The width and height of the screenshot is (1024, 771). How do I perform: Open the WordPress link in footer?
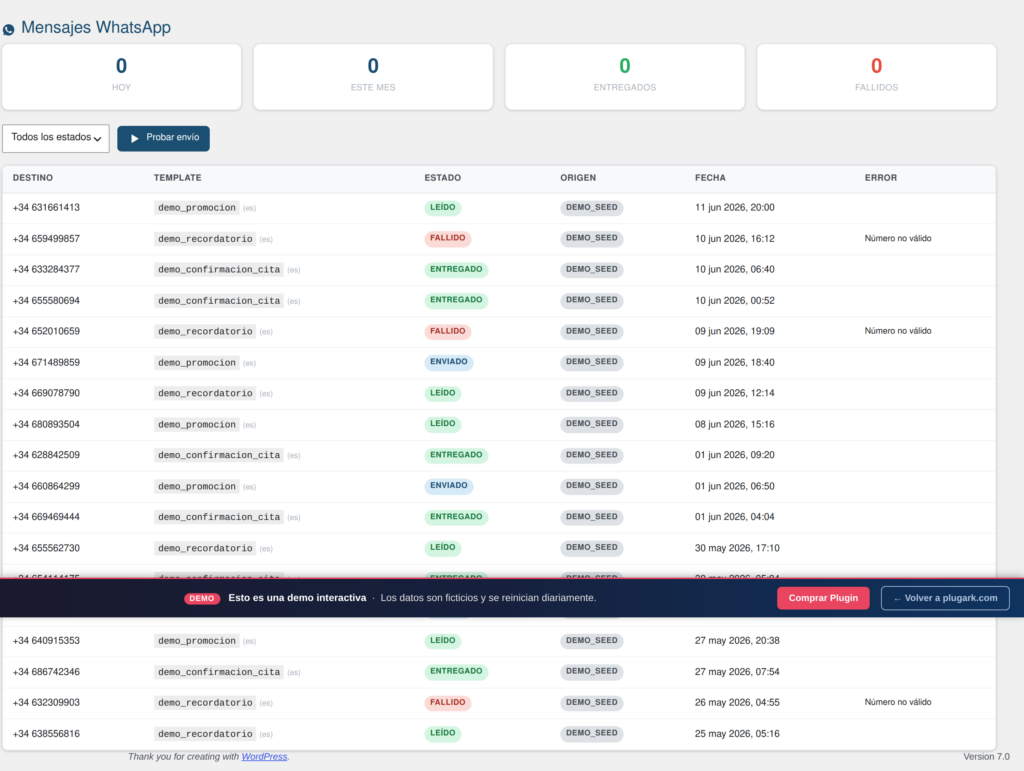coord(264,757)
